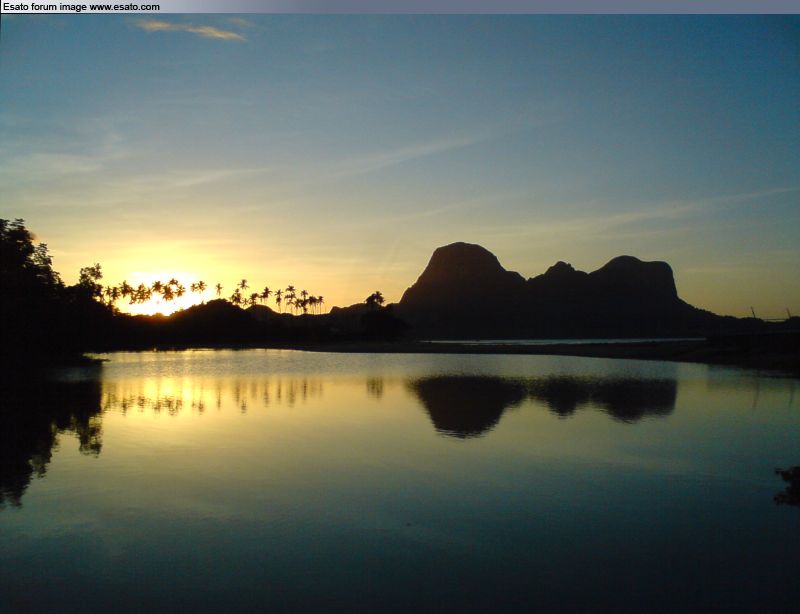
Task: Click the setting sun behind the palms
Action: (x=158, y=295)
